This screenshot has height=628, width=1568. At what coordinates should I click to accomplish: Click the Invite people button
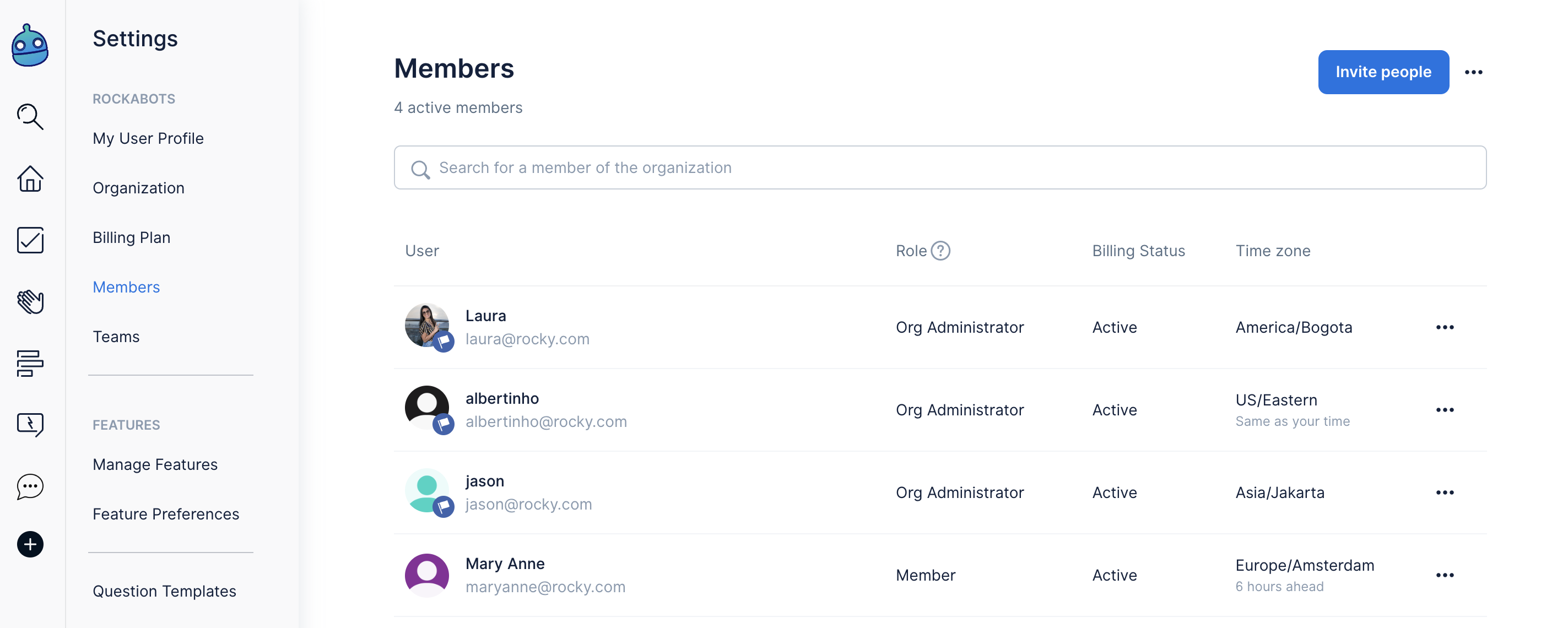click(x=1383, y=72)
